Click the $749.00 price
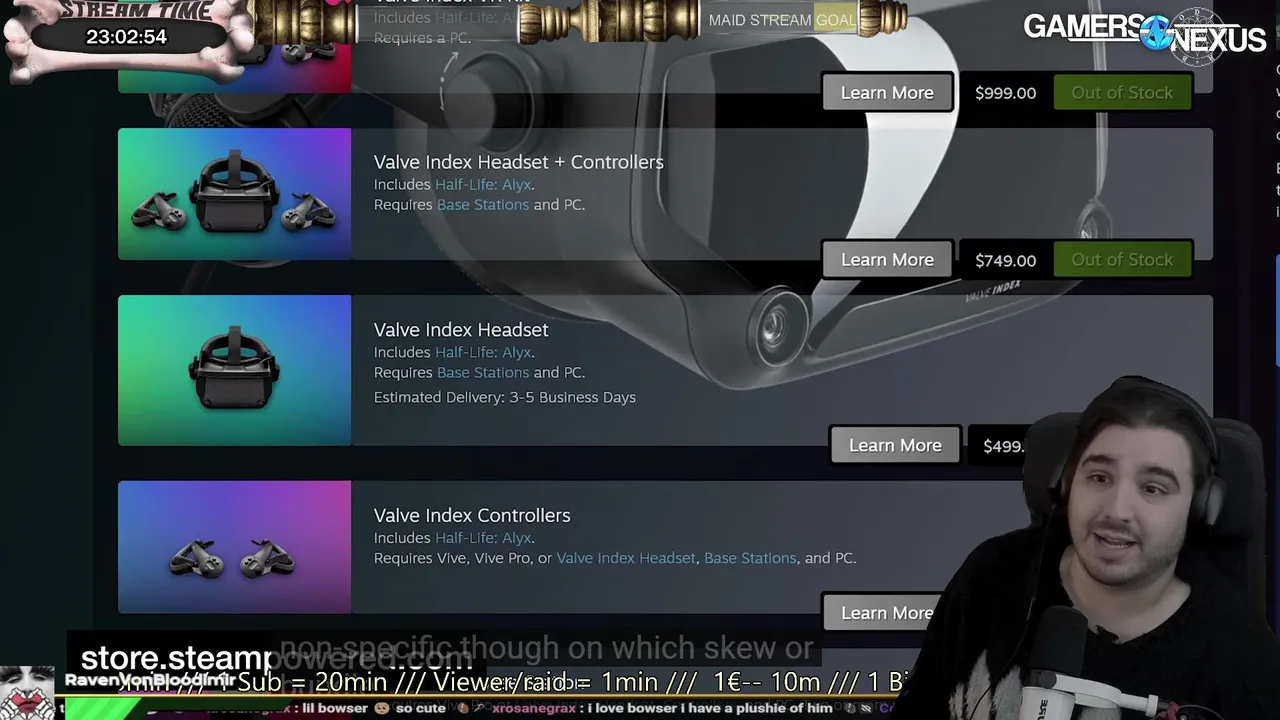 pyautogui.click(x=1006, y=260)
